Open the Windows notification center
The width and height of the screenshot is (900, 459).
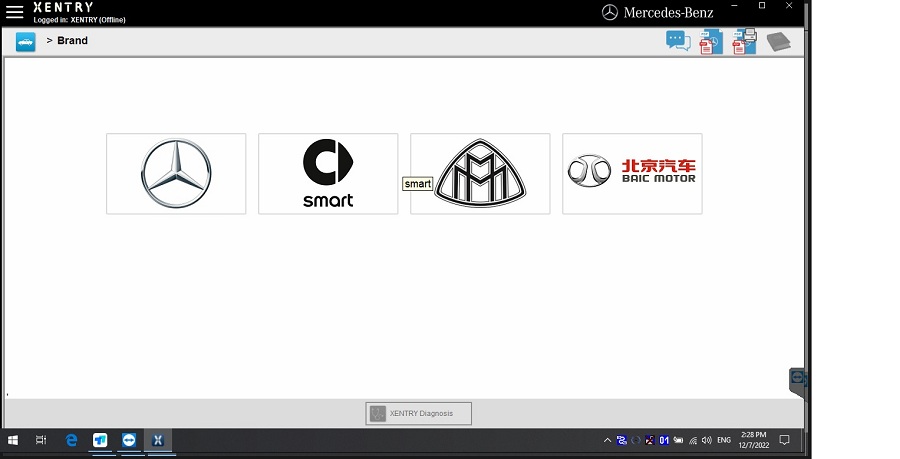[785, 440]
